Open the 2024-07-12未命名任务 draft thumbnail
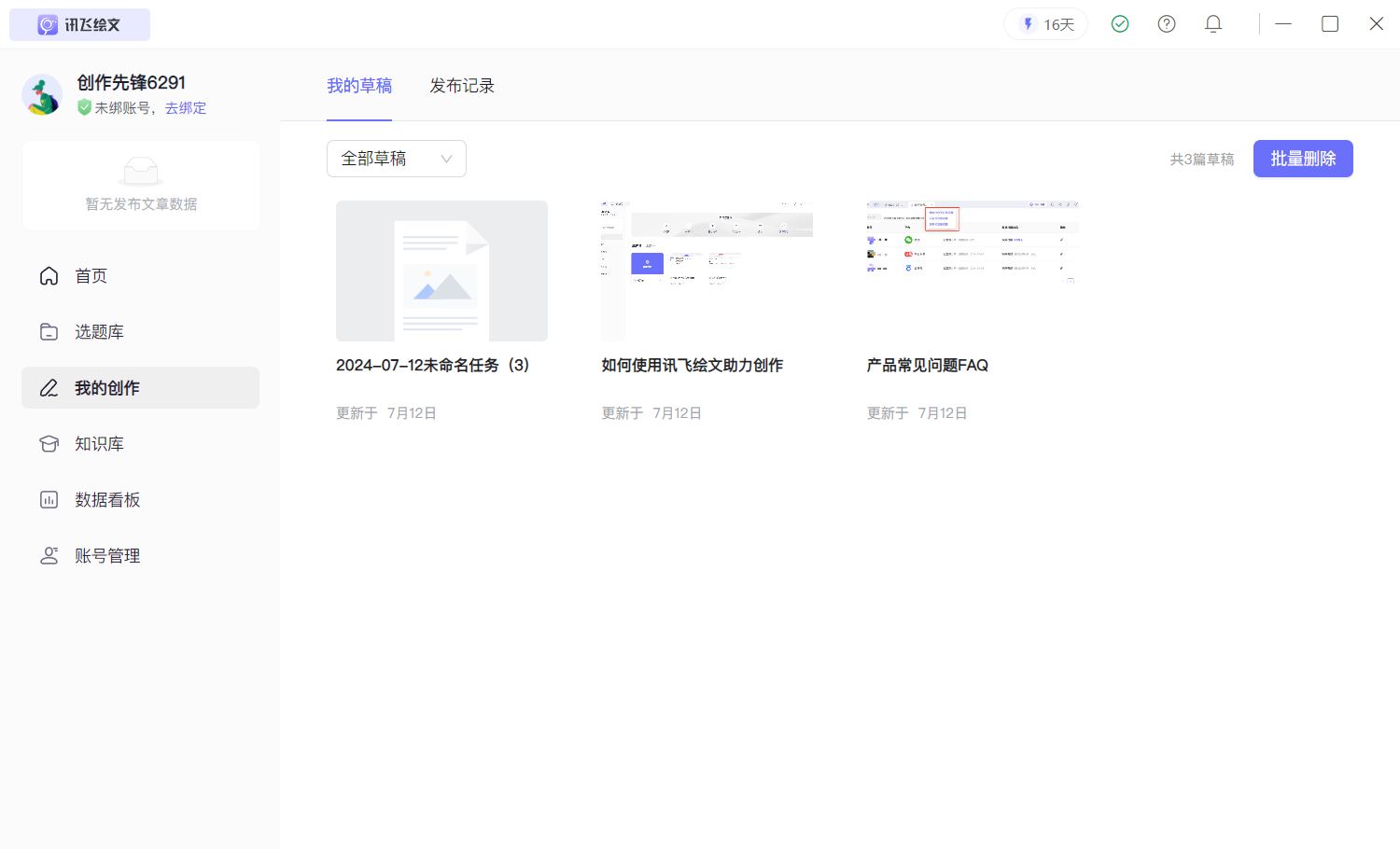The height and width of the screenshot is (849, 1400). (441, 271)
